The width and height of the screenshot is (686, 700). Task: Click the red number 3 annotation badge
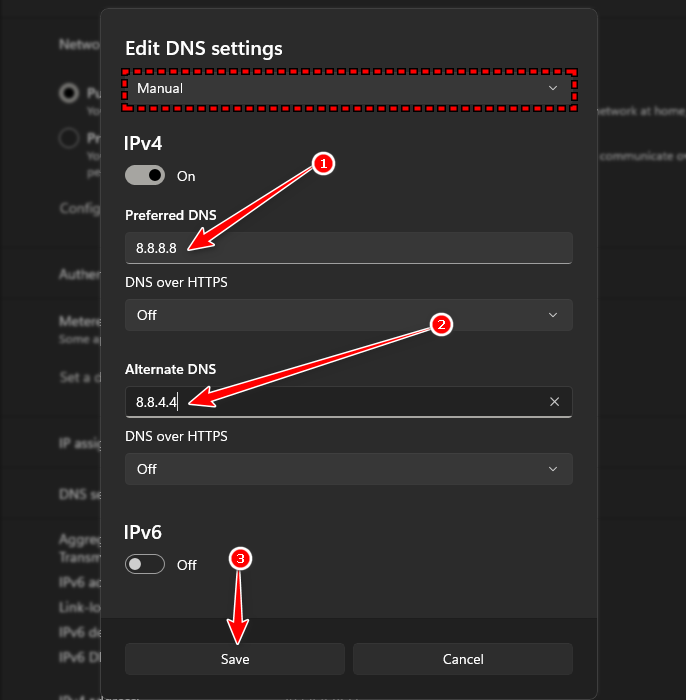point(239,560)
